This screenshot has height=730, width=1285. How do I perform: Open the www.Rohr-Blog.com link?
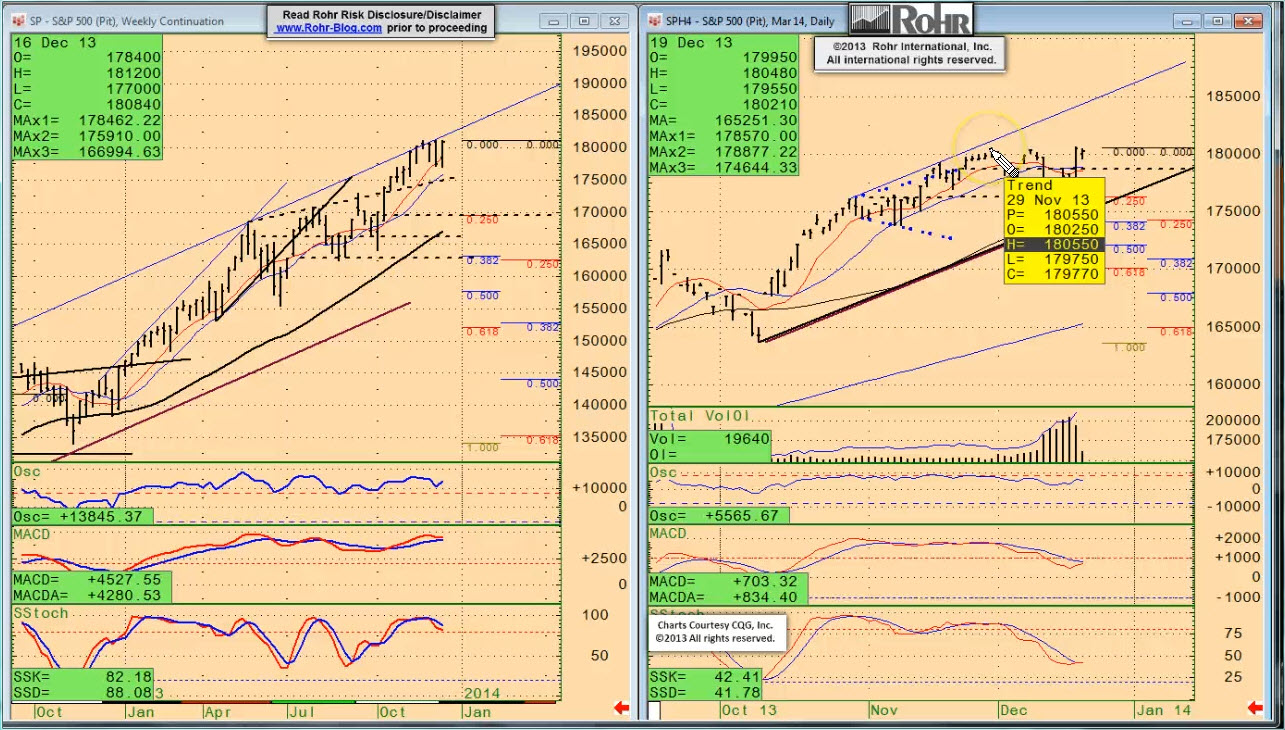(328, 28)
